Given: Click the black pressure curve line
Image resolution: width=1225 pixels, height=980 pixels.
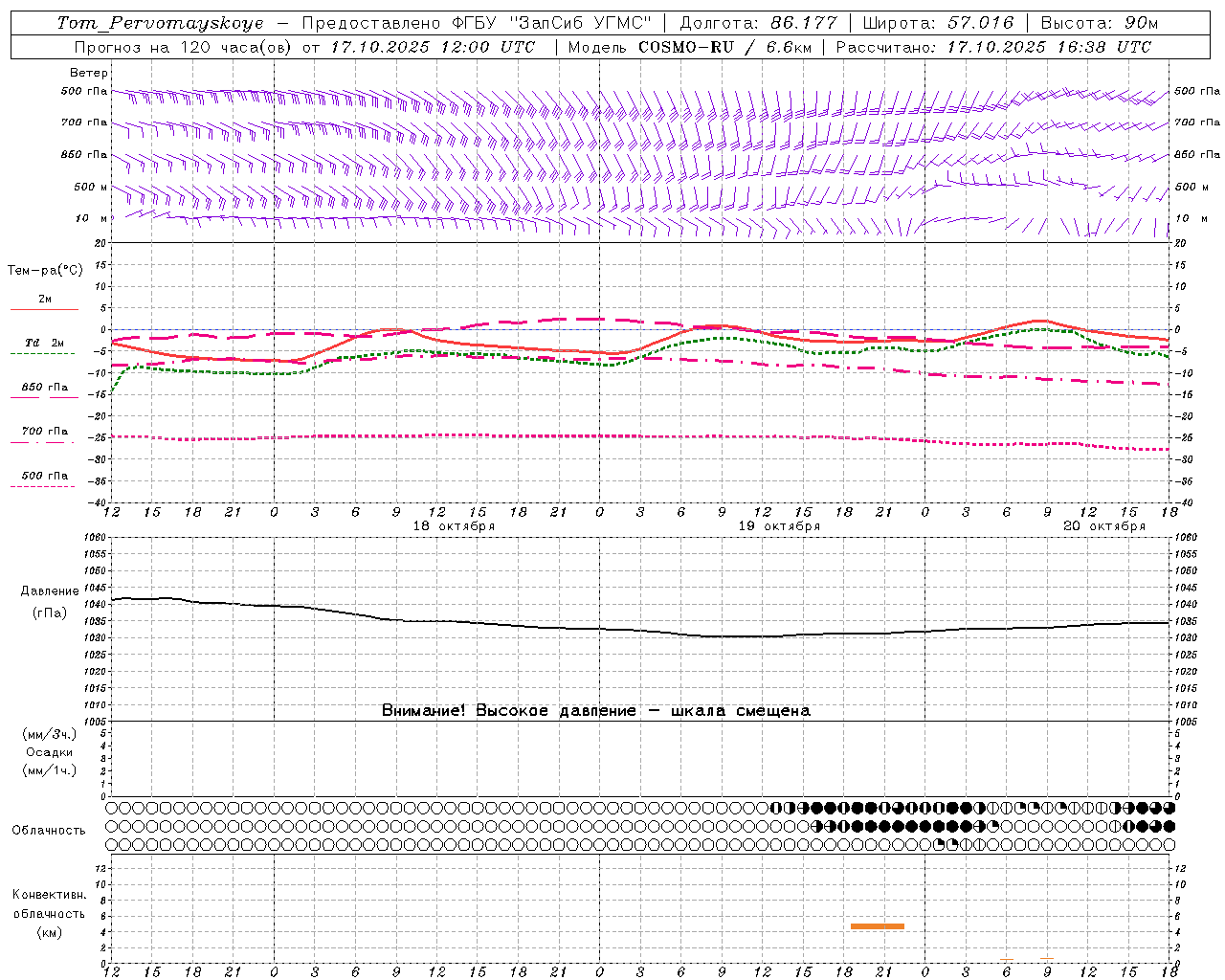Looking at the screenshot, I should (640, 630).
